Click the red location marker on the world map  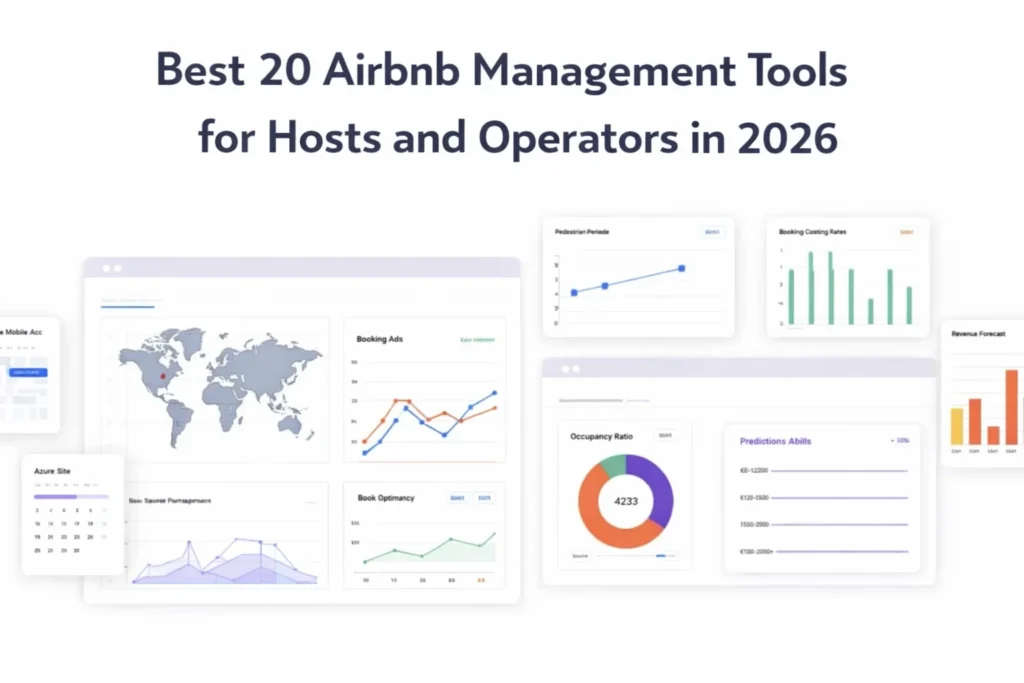click(x=163, y=375)
